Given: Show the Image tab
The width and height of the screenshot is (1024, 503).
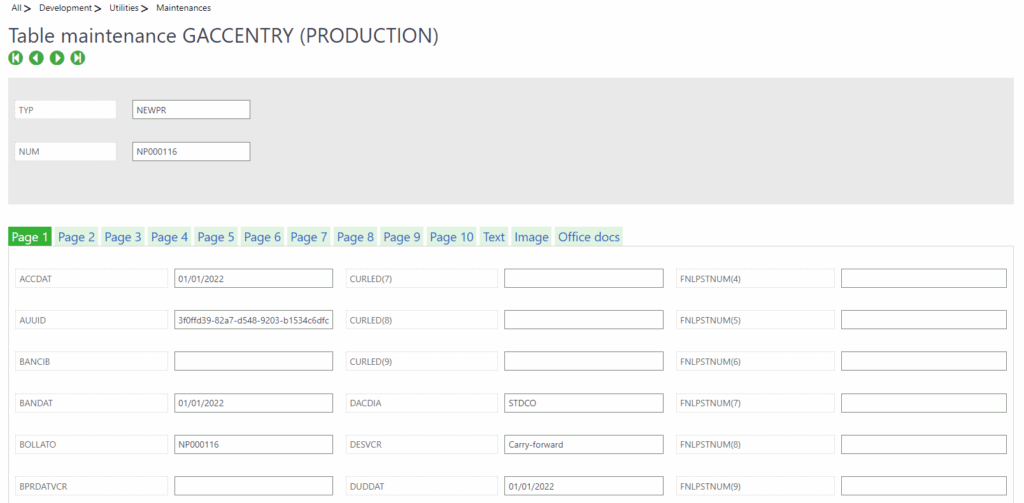Looking at the screenshot, I should 531,237.
